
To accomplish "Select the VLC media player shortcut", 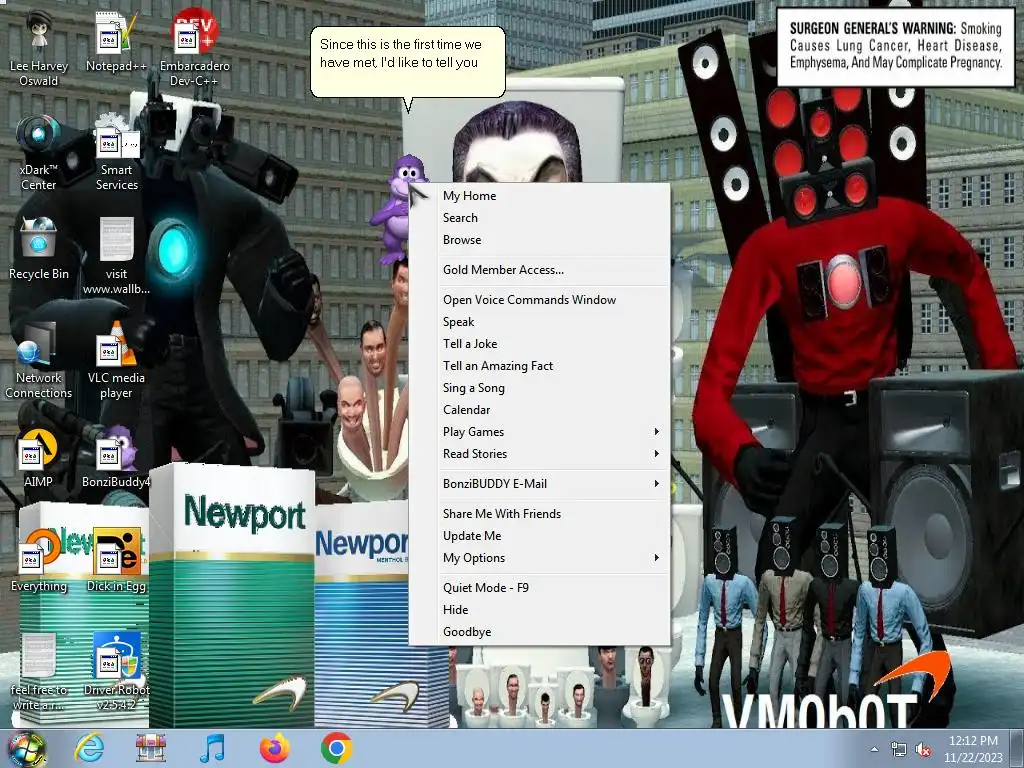I will click(x=116, y=361).
